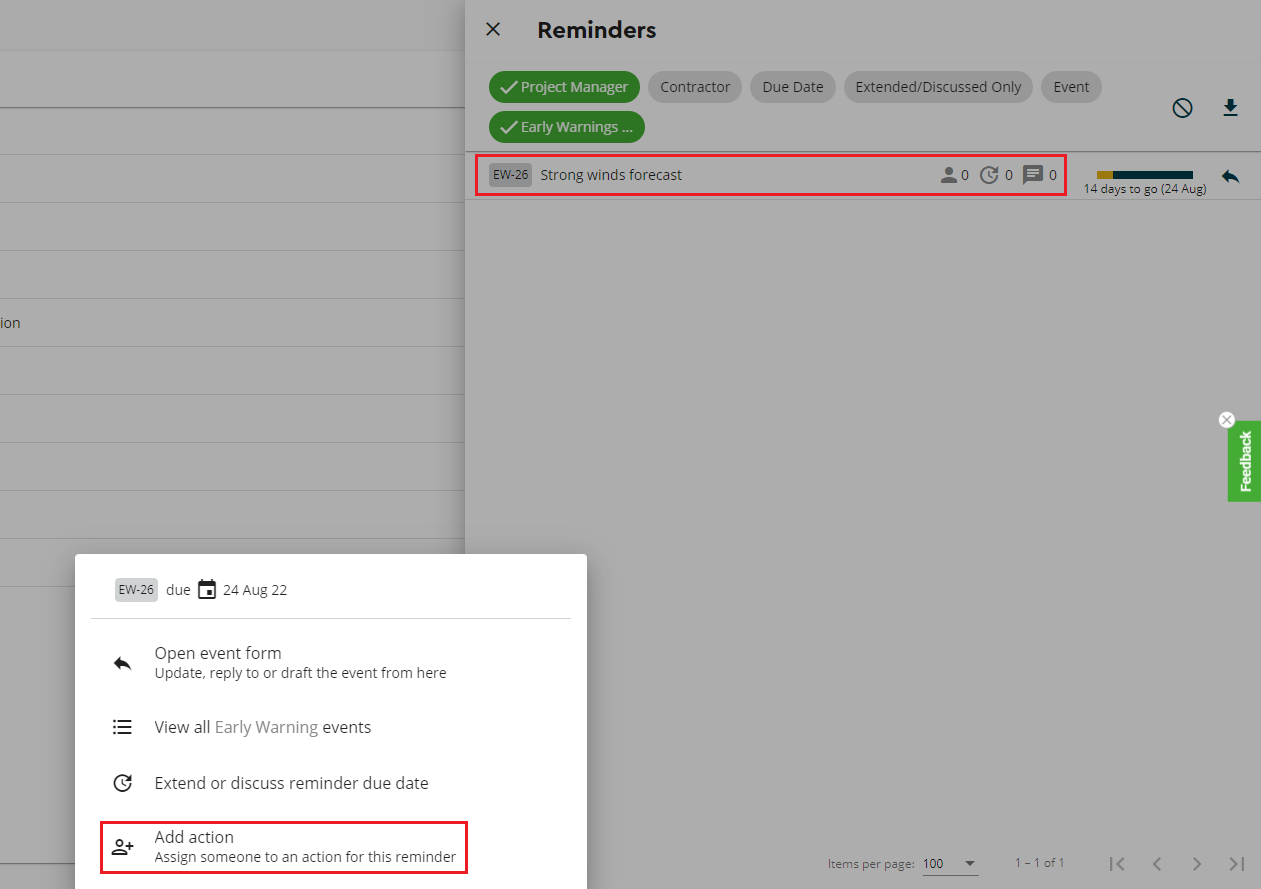Close the Reminders panel with X

(x=493, y=30)
